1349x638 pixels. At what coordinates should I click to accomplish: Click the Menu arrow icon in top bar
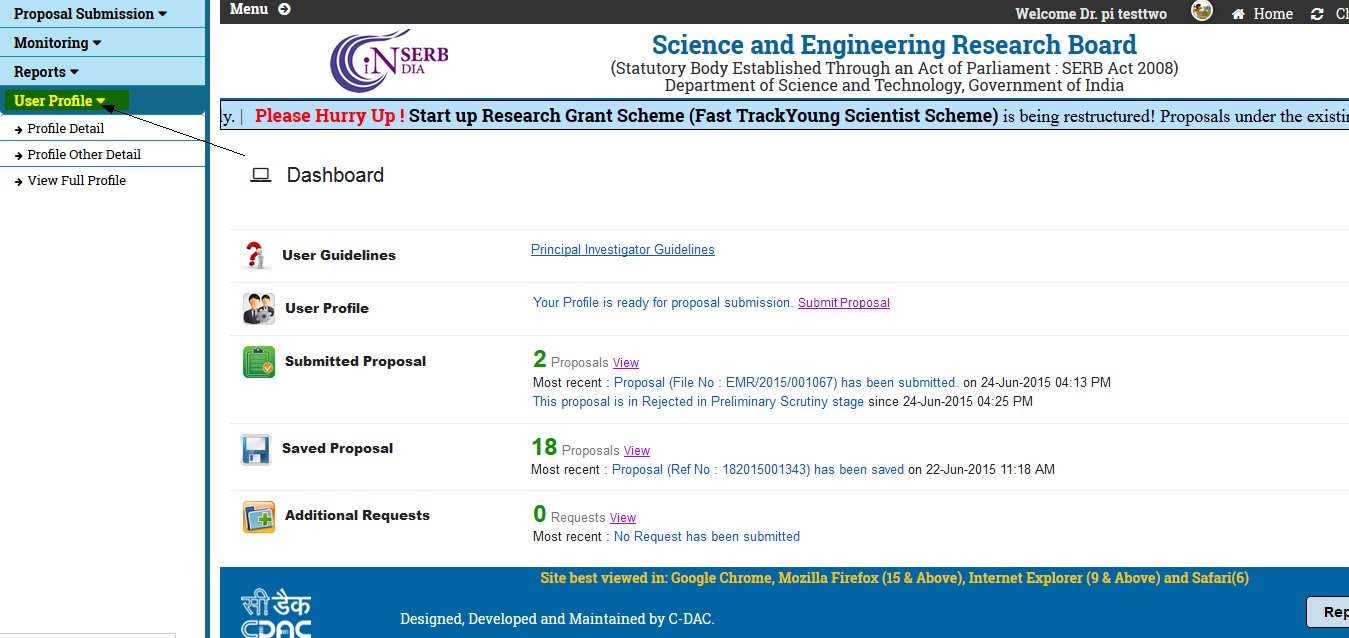pos(284,9)
